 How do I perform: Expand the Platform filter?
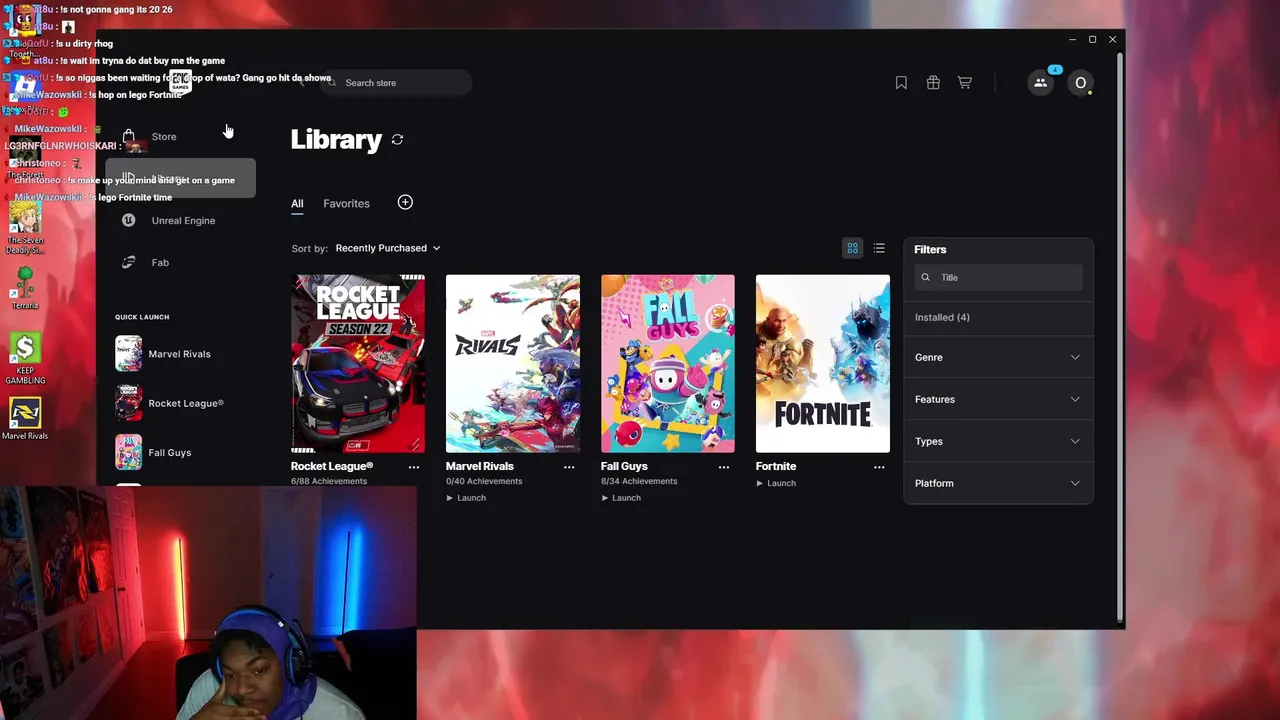(x=998, y=483)
